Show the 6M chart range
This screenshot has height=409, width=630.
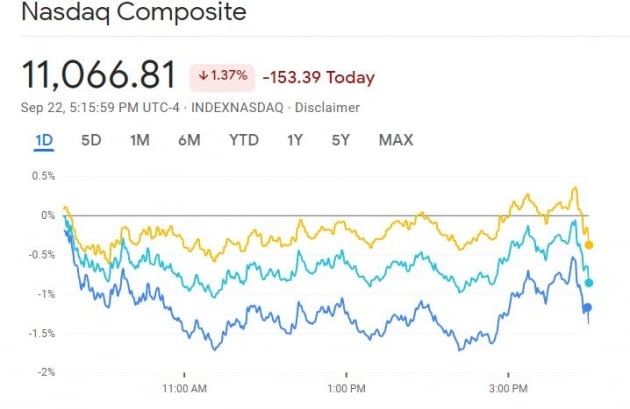click(x=189, y=140)
